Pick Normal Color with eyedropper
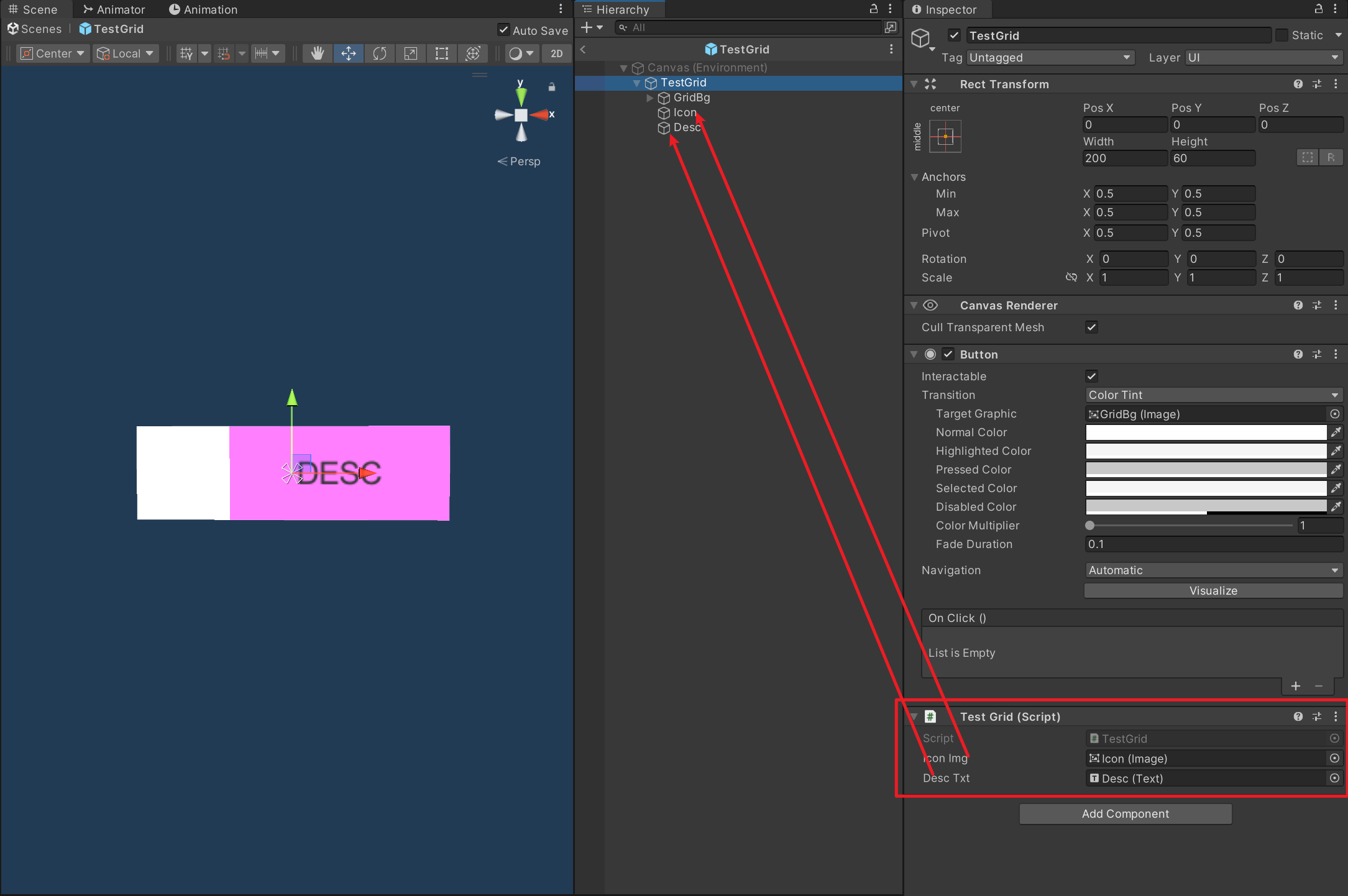The width and height of the screenshot is (1348, 896). (x=1336, y=432)
